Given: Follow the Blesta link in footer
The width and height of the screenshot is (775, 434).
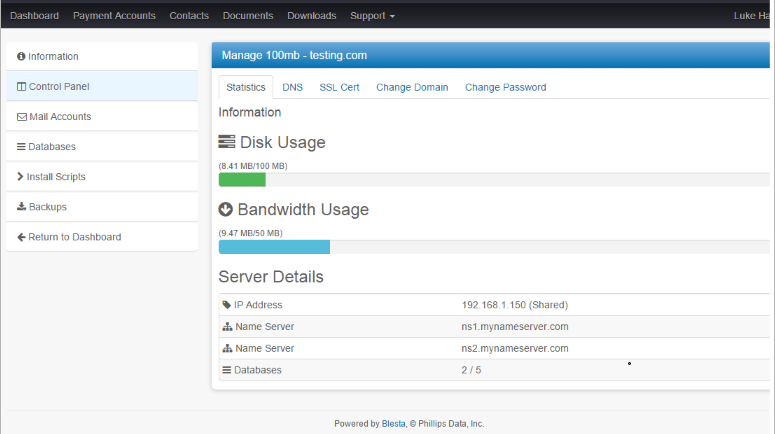Looking at the screenshot, I should point(393,424).
